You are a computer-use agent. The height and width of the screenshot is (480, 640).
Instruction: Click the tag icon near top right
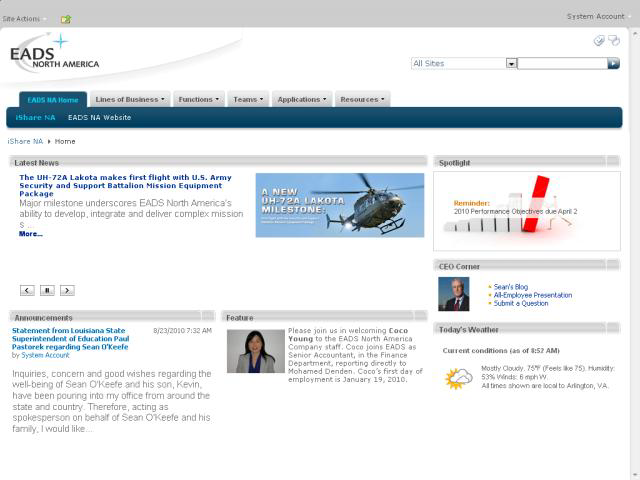tap(599, 40)
